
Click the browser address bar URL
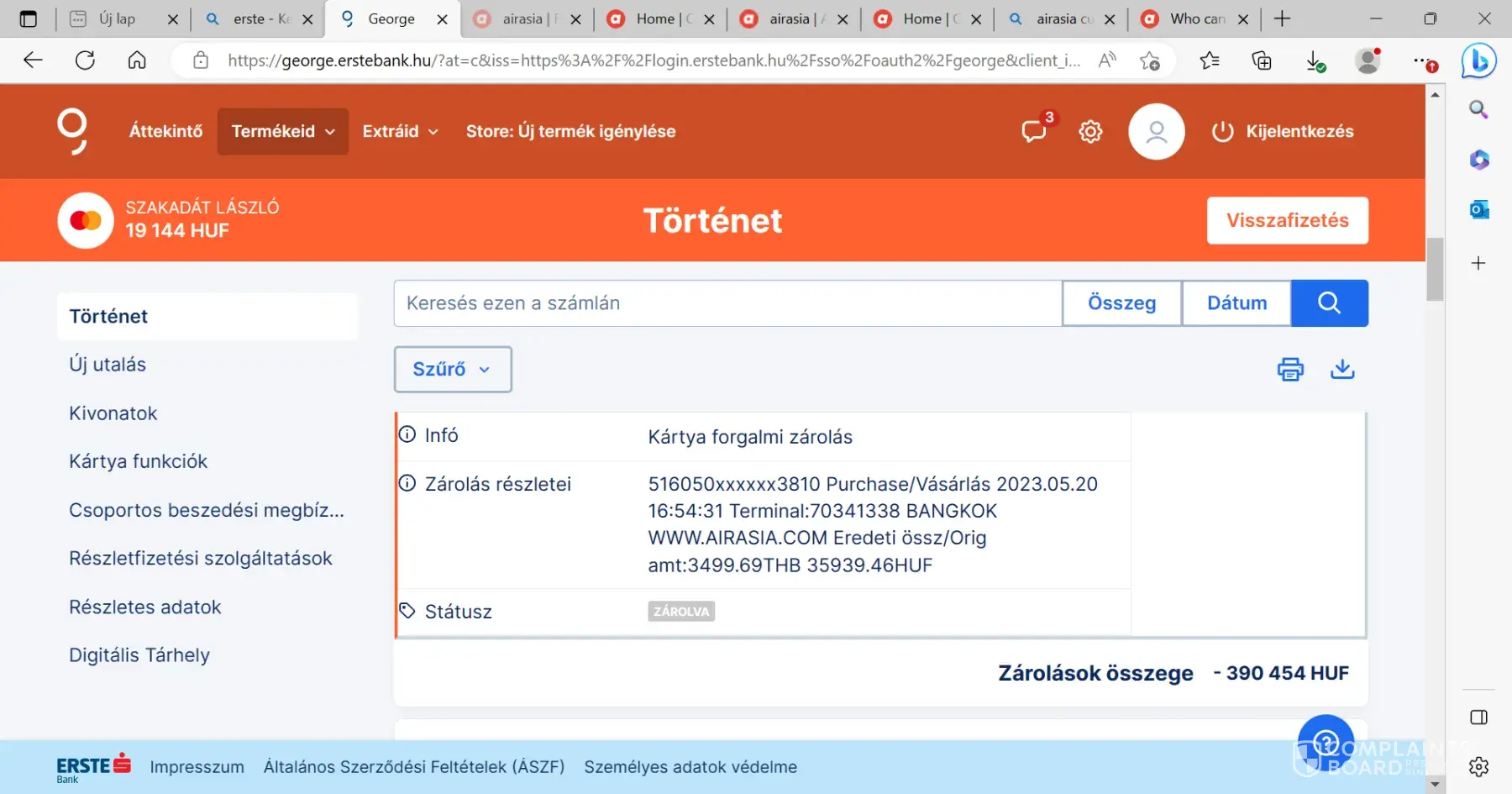654,60
